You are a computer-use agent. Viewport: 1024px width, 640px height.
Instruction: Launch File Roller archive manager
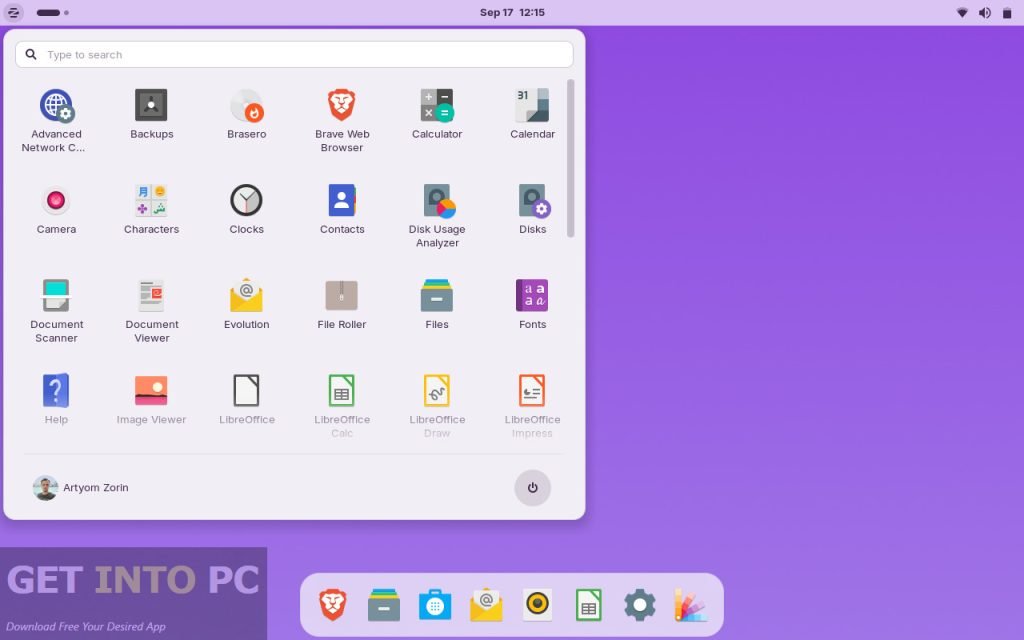(342, 294)
